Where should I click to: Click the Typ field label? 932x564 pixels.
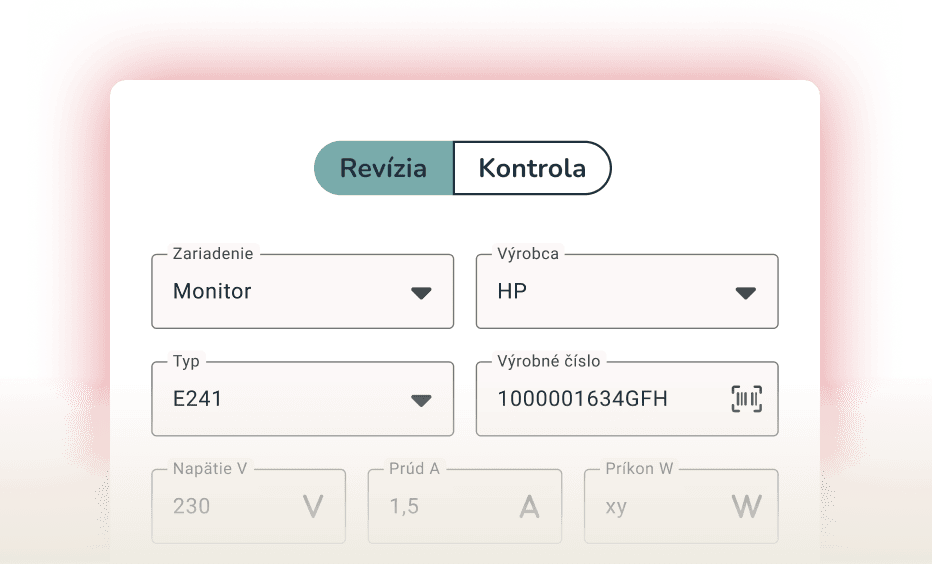tap(186, 361)
